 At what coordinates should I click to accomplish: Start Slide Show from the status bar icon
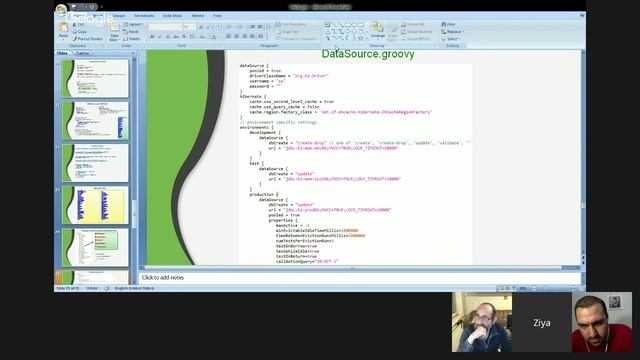coord(513,289)
